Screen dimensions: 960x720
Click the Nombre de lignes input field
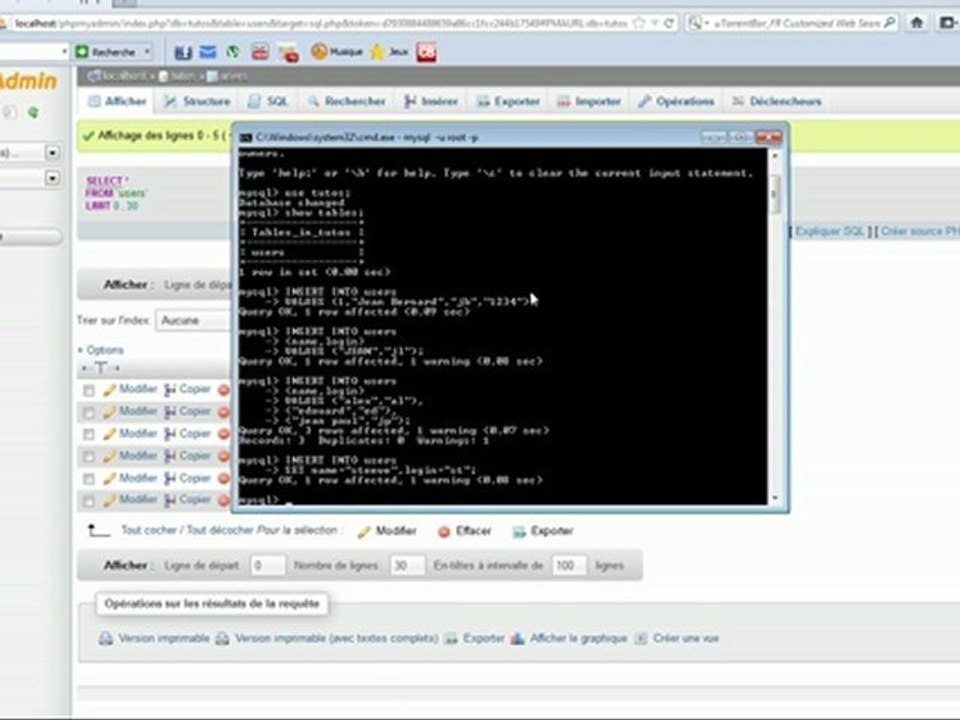[407, 566]
